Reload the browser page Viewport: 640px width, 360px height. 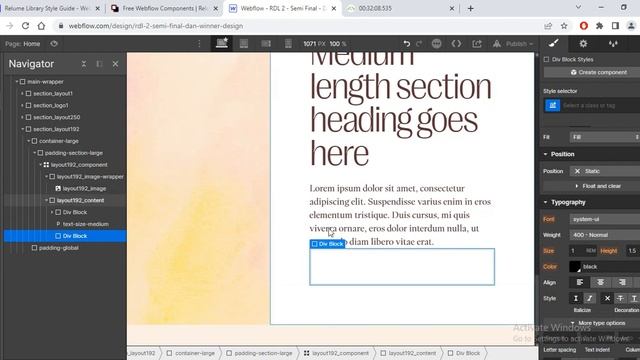point(25,26)
